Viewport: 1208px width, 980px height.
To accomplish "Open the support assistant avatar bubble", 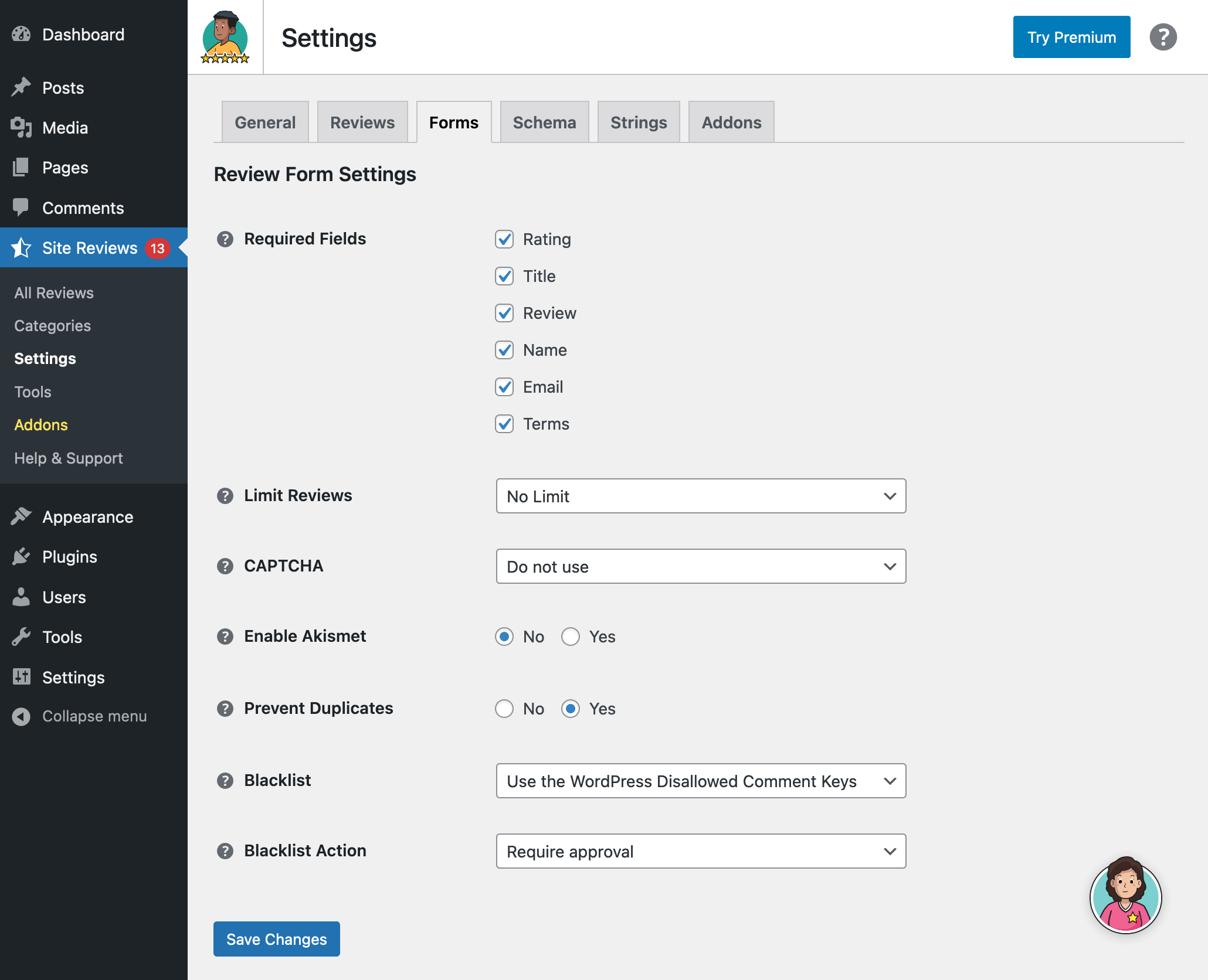I will pyautogui.click(x=1125, y=897).
